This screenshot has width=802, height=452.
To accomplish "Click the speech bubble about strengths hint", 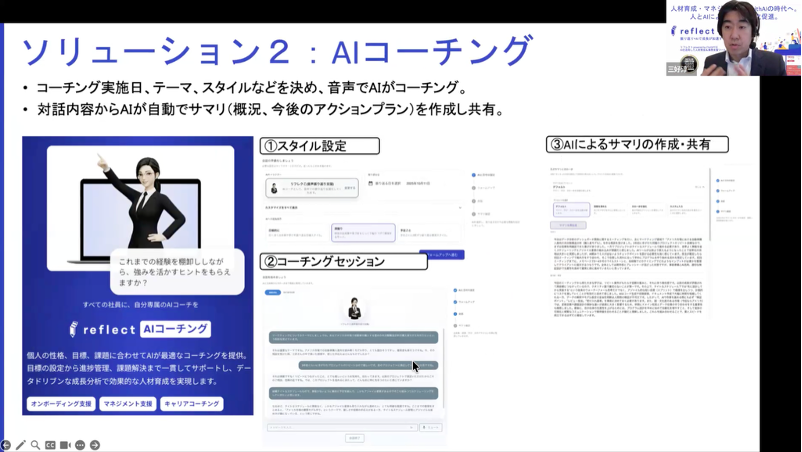I will [177, 271].
